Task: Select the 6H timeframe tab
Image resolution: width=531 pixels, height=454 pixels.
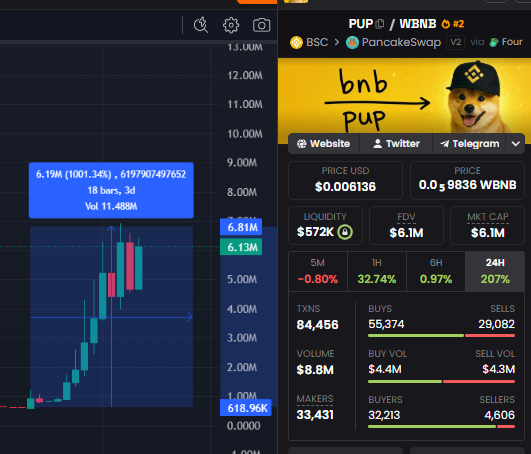Action: (436, 271)
